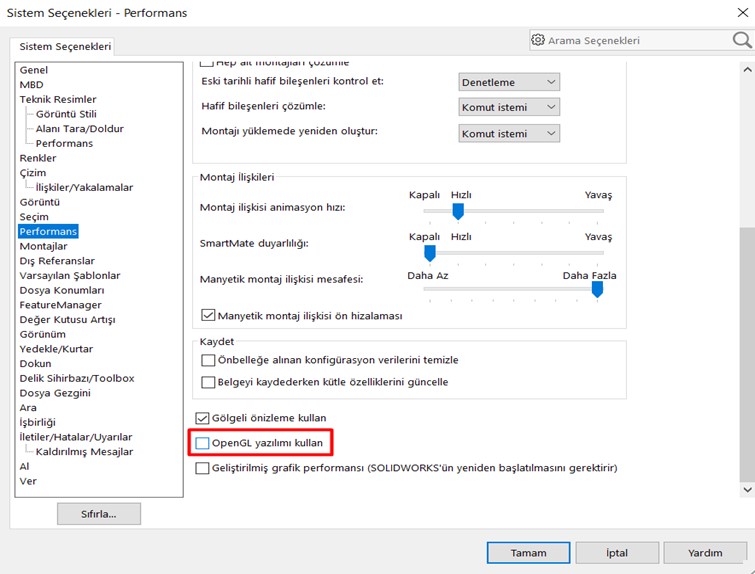Click in the Arama Seçenekleri search field
Image resolution: width=755 pixels, height=574 pixels.
[x=630, y=40]
